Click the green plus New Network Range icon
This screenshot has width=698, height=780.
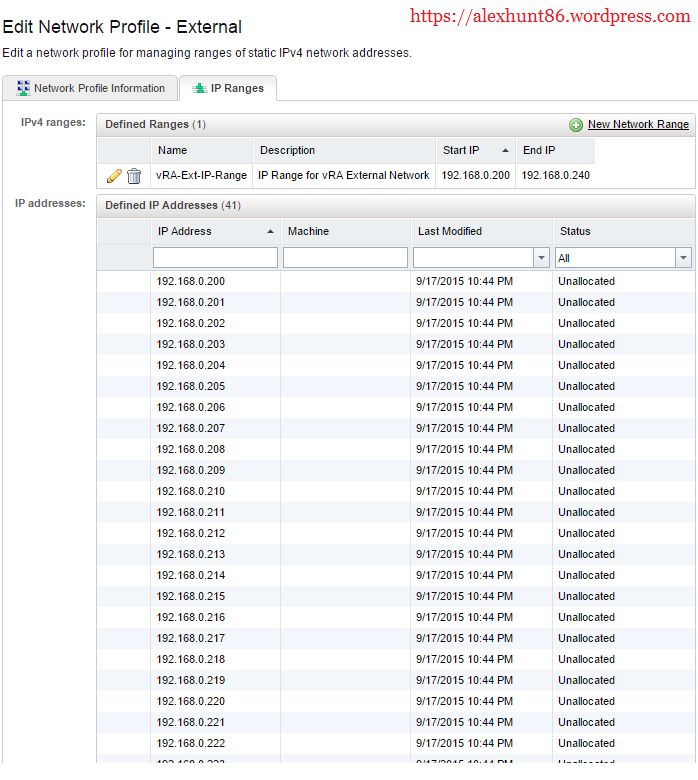576,125
